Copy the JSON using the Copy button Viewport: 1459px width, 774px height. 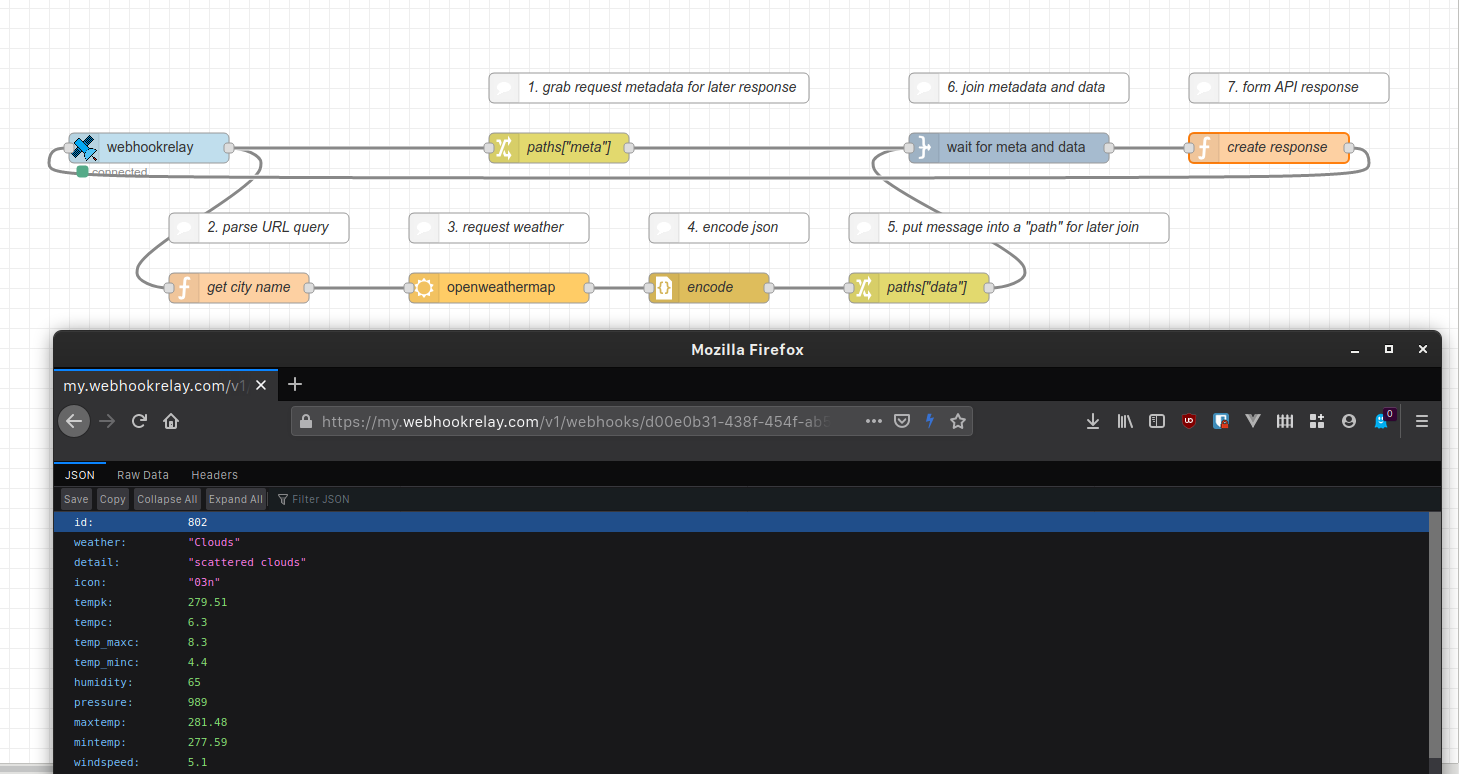pyautogui.click(x=112, y=498)
